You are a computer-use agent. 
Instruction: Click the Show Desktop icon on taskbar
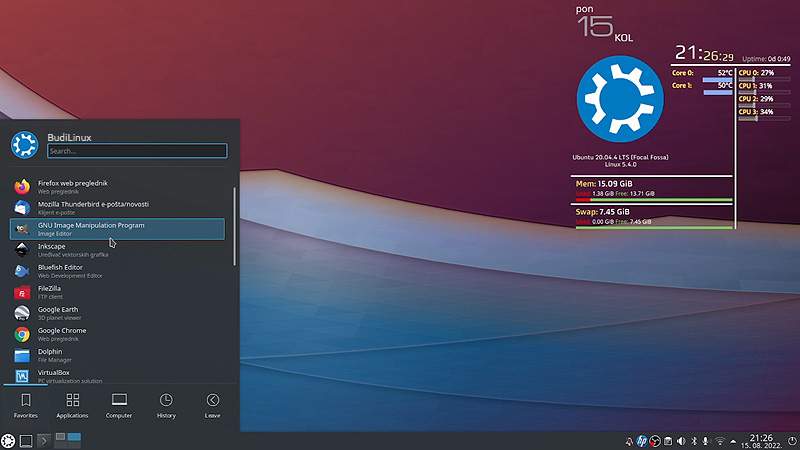pos(26,440)
